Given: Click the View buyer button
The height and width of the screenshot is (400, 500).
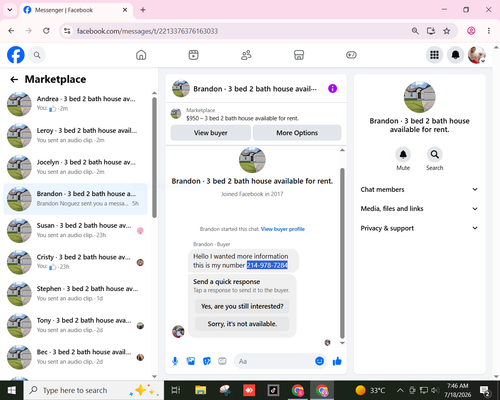Looking at the screenshot, I should pyautogui.click(x=211, y=133).
